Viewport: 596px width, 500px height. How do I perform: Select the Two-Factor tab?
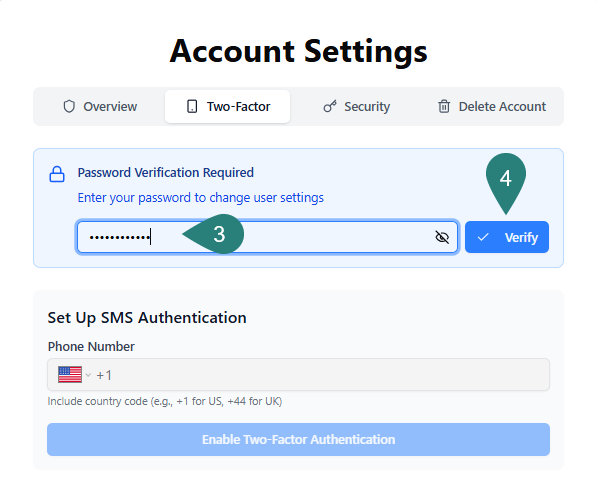pos(227,106)
